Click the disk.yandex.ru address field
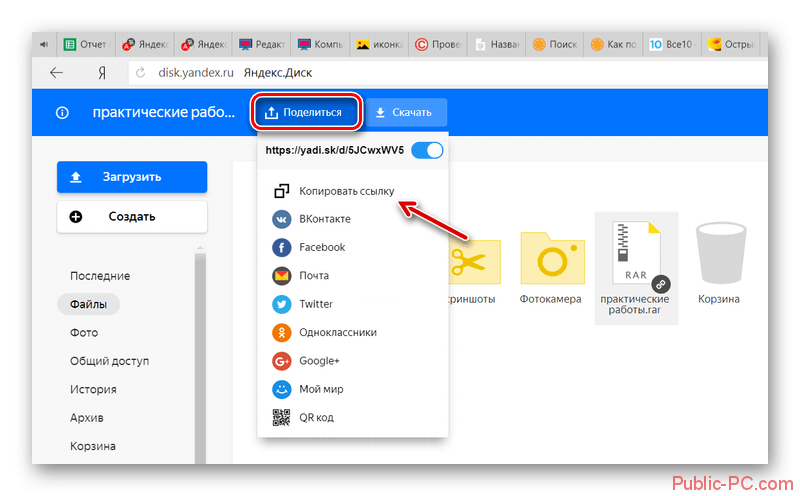 [x=448, y=73]
